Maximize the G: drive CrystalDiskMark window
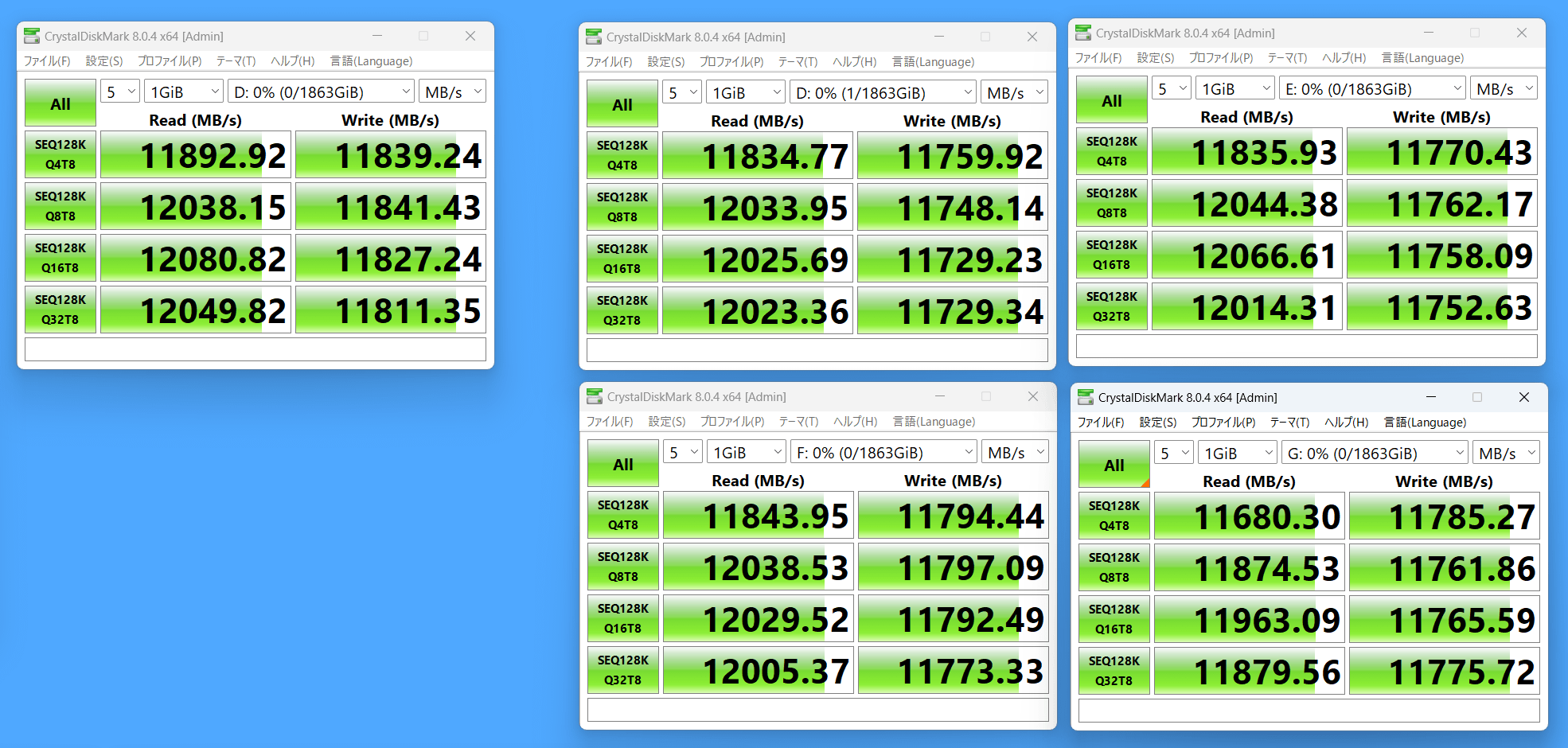1568x748 pixels. click(1477, 397)
